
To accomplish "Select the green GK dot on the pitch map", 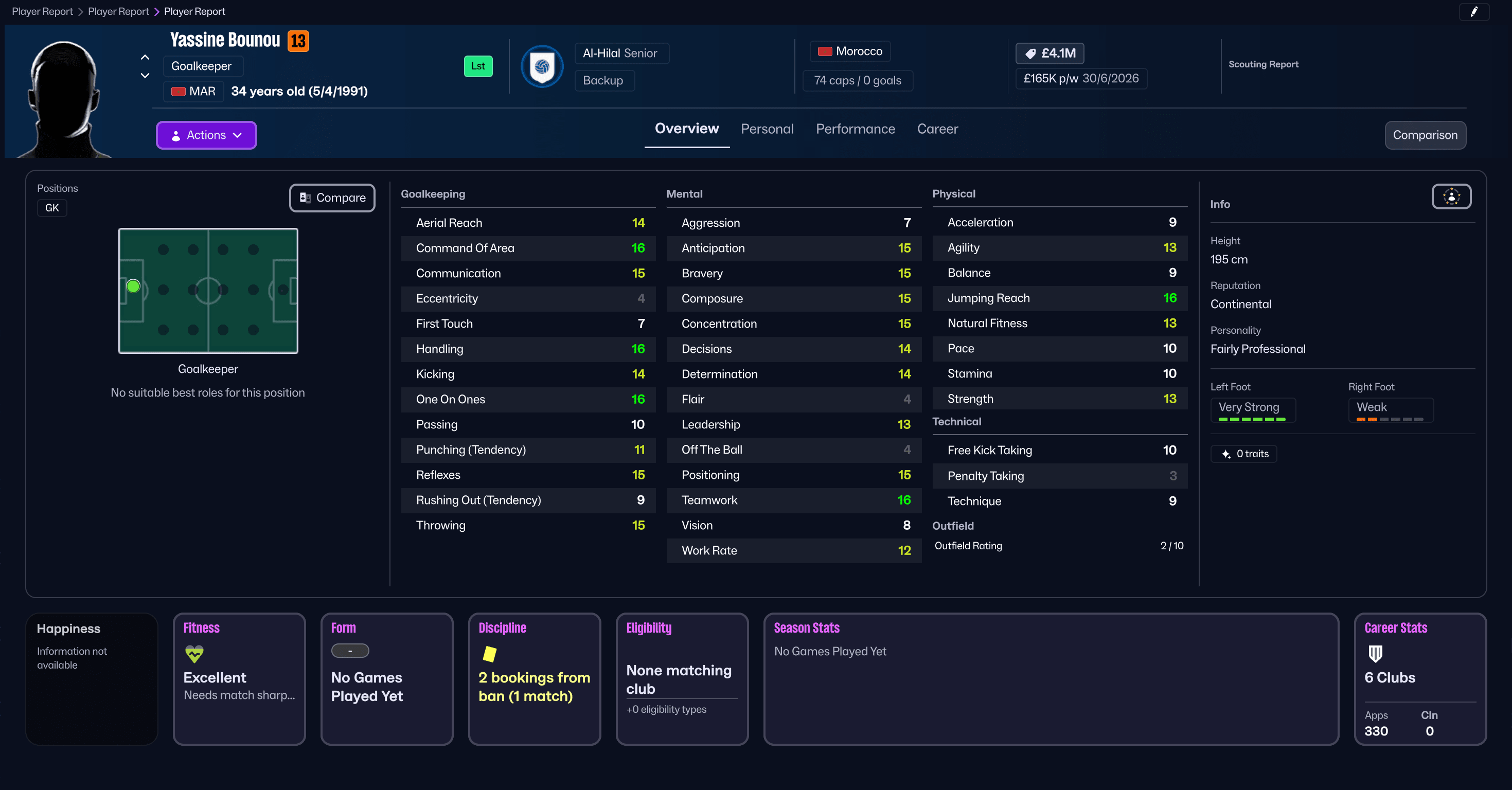I will point(133,286).
